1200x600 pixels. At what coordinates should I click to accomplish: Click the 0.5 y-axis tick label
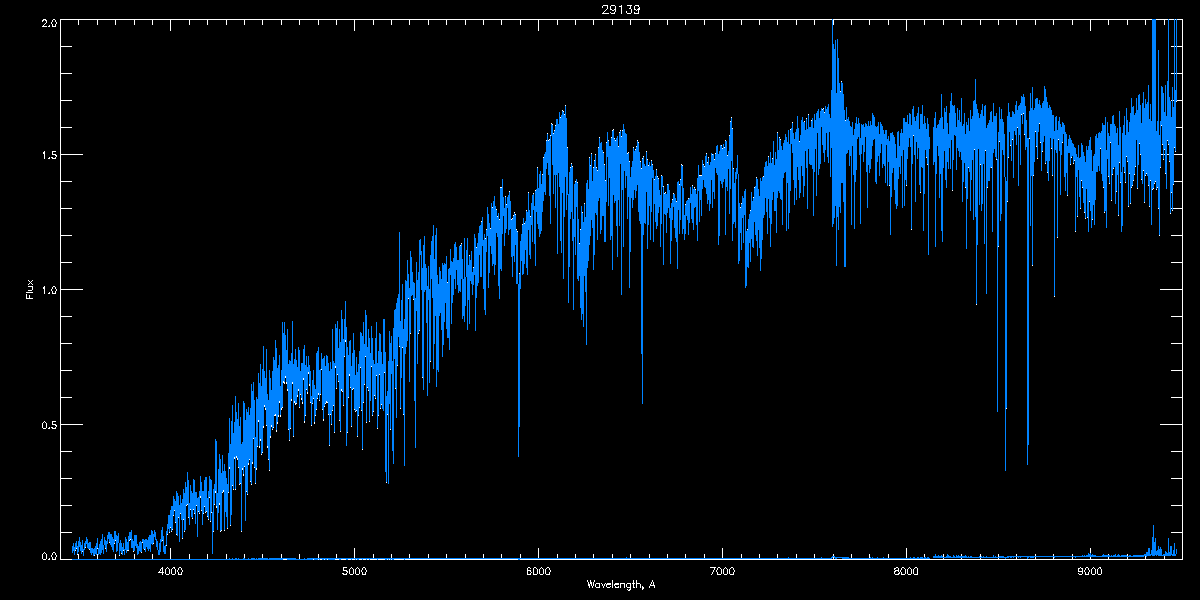pos(47,424)
